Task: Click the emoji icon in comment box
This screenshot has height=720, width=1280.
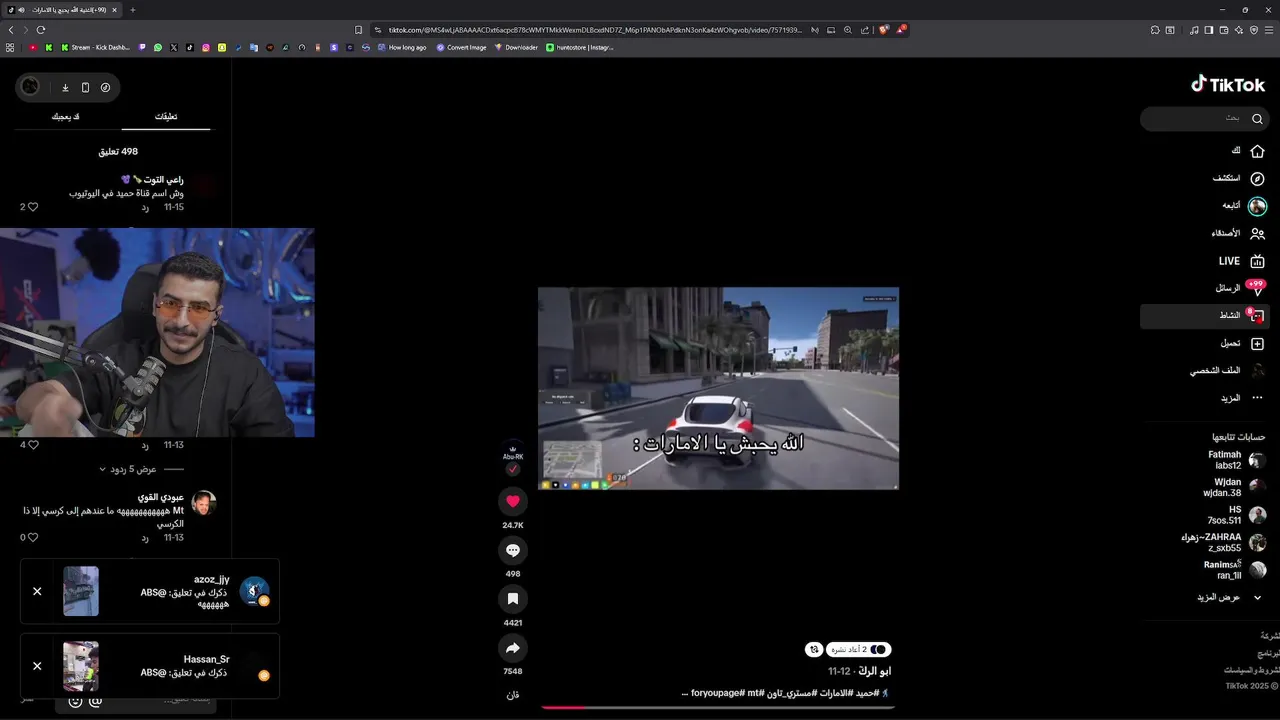Action: (x=75, y=702)
